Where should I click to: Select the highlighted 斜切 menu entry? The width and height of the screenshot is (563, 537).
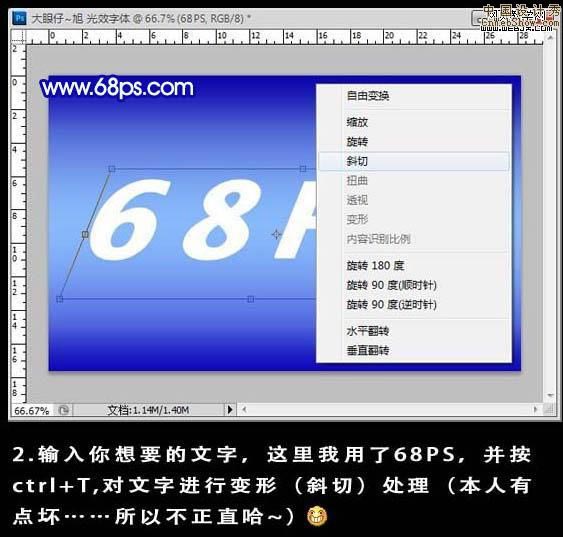[x=414, y=161]
